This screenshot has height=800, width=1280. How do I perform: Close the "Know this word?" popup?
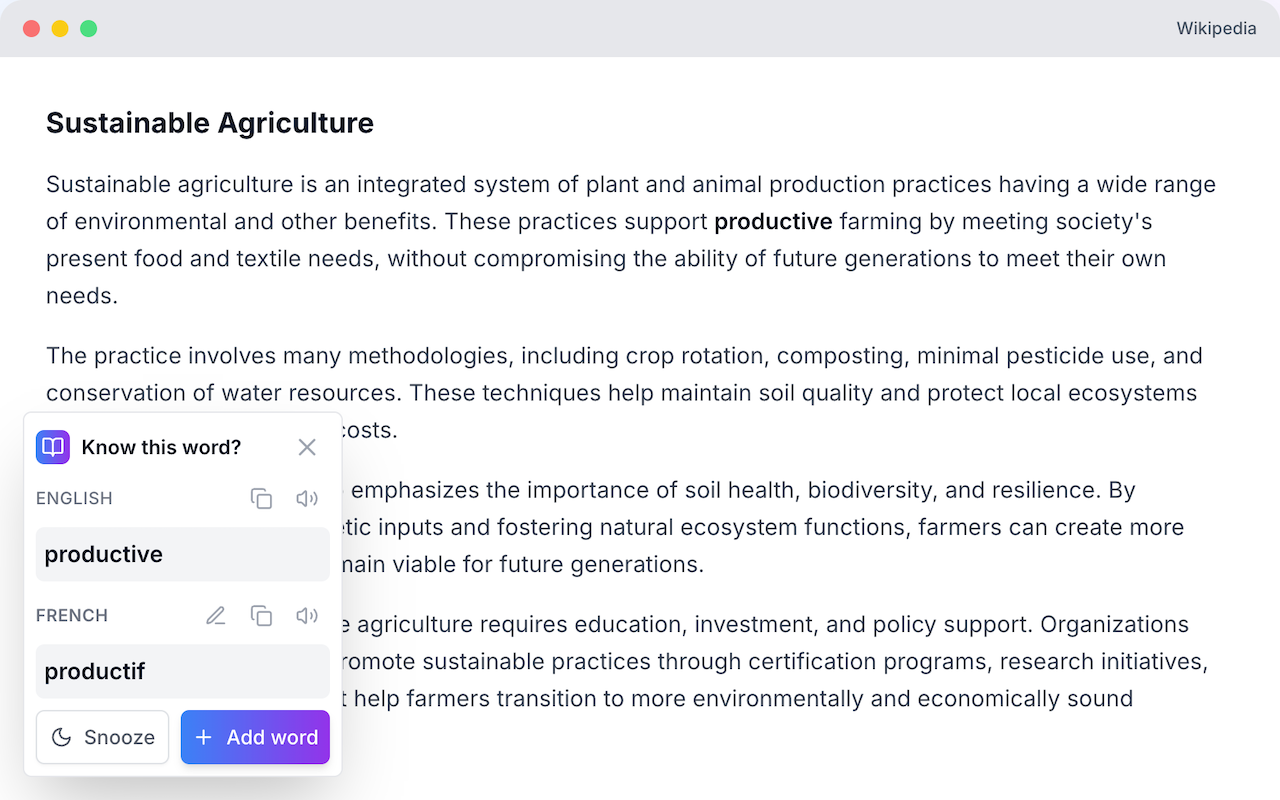pos(307,447)
